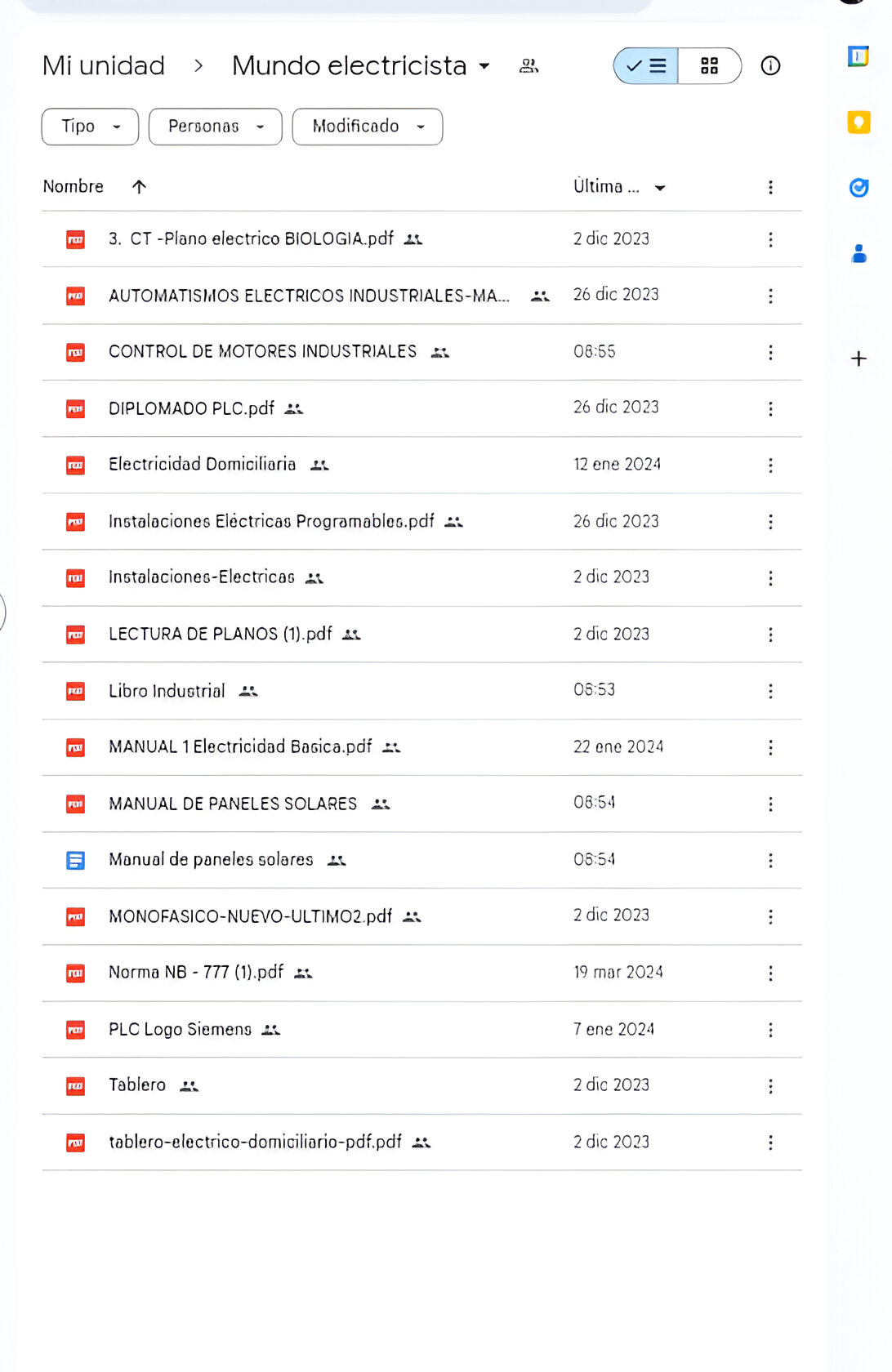Open more sorting options in the header row
Image resolution: width=892 pixels, height=1372 pixels.
click(x=770, y=187)
